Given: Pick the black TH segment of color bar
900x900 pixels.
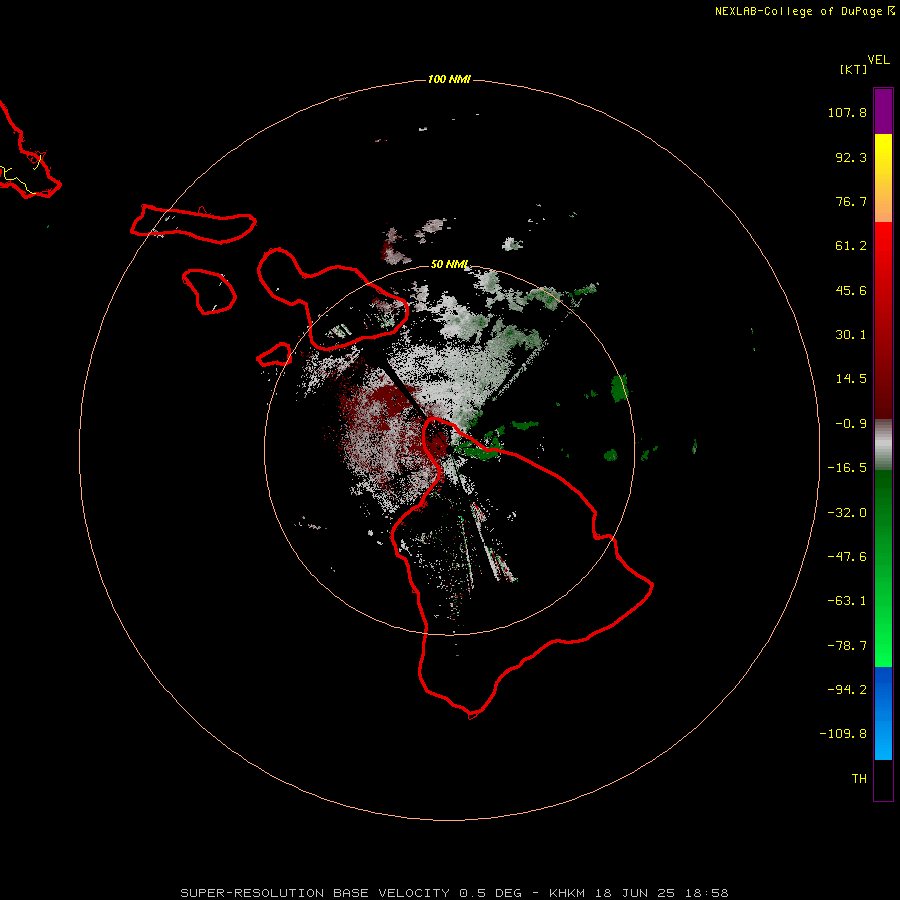Looking at the screenshot, I should (x=883, y=779).
